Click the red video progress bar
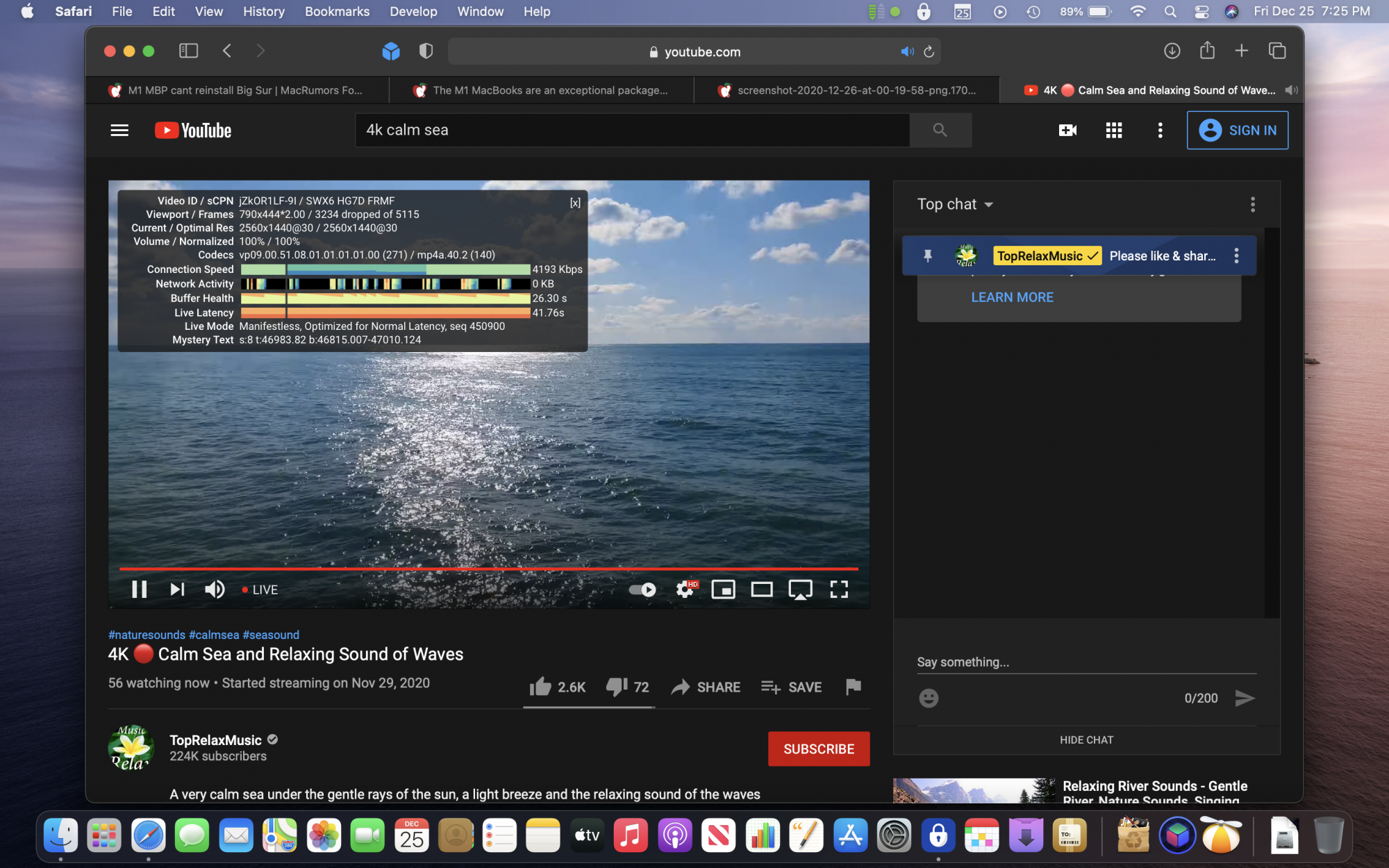 pos(486,569)
